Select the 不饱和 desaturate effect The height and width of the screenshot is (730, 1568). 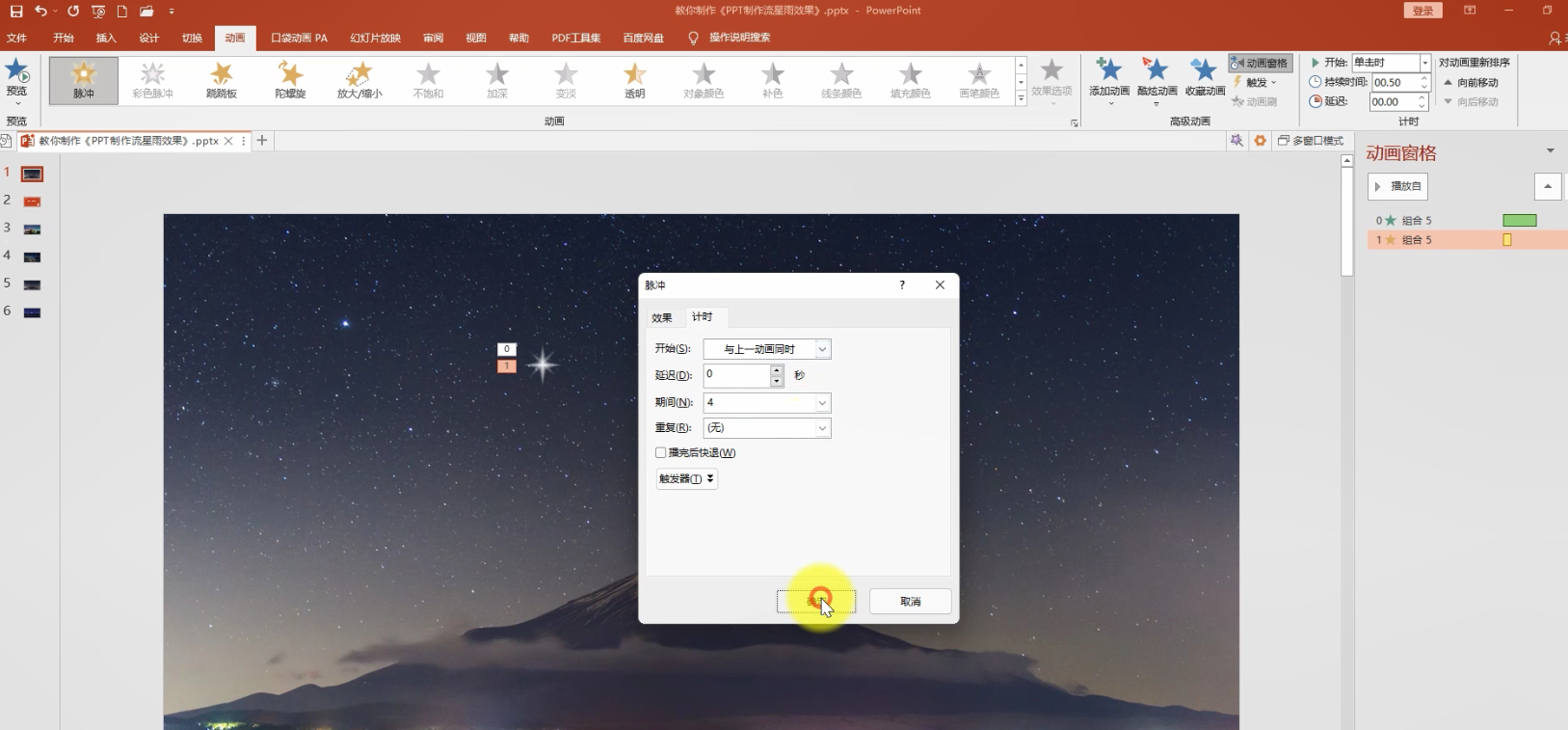click(x=428, y=80)
